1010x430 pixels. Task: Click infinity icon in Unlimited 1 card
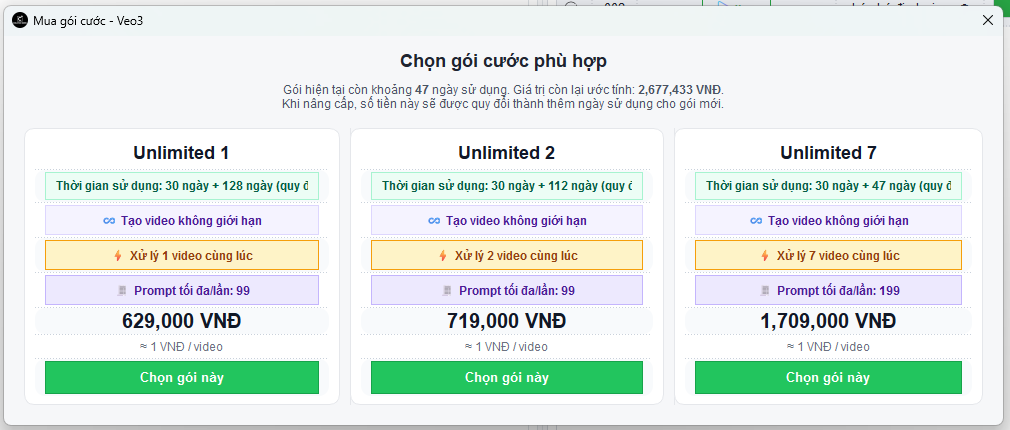[108, 221]
